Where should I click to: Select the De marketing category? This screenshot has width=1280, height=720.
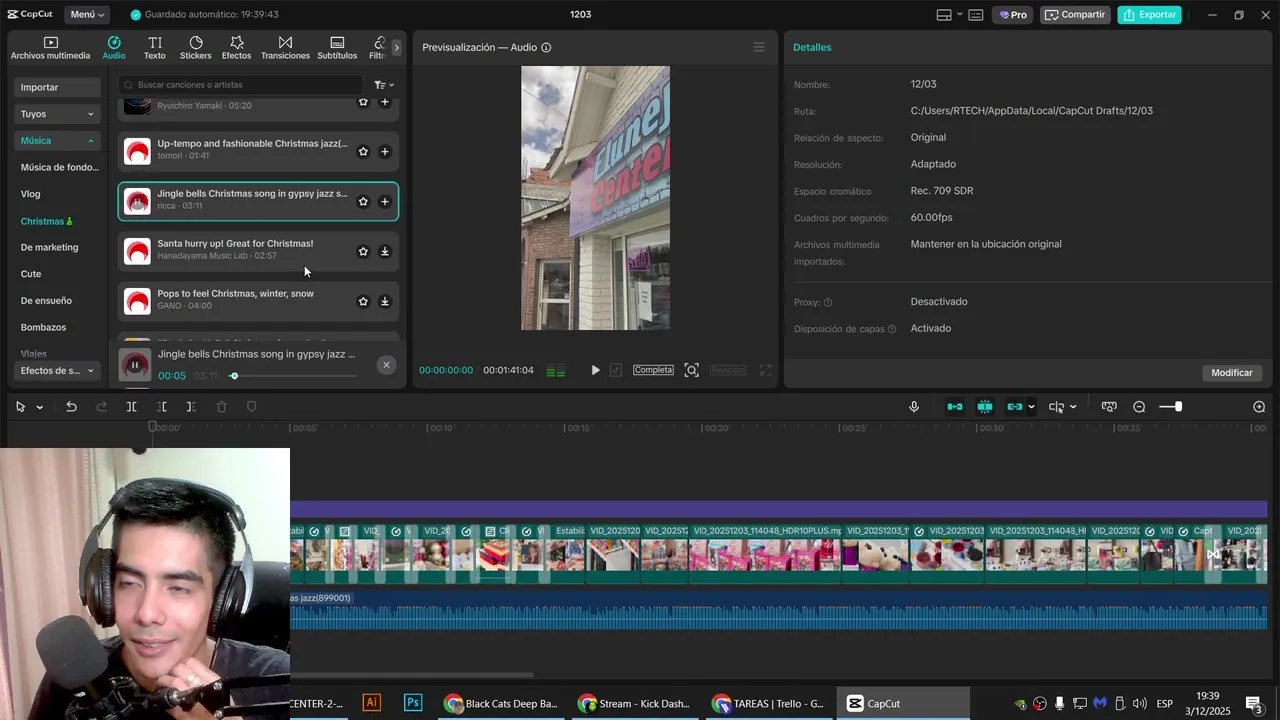click(x=49, y=247)
